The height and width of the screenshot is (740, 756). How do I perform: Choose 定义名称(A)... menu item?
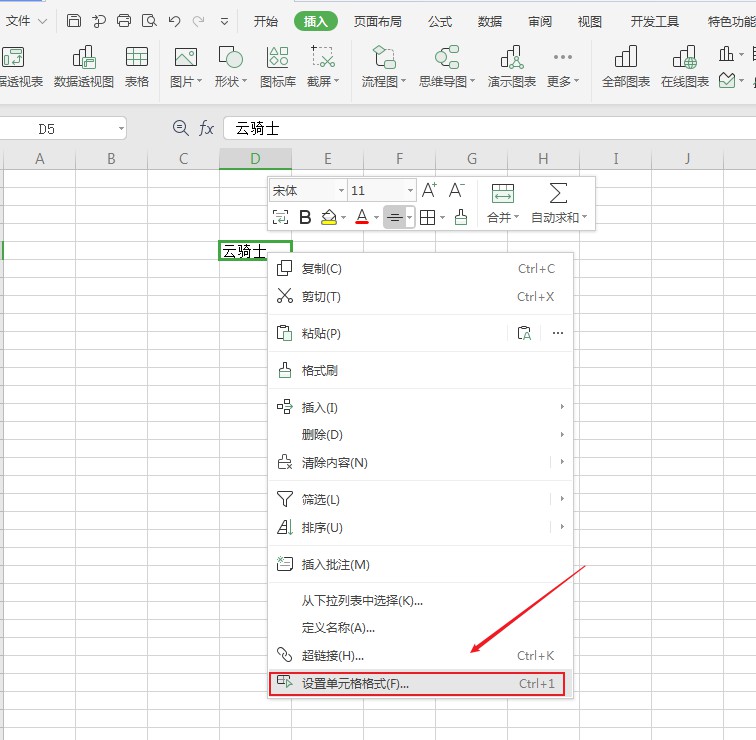coord(420,628)
